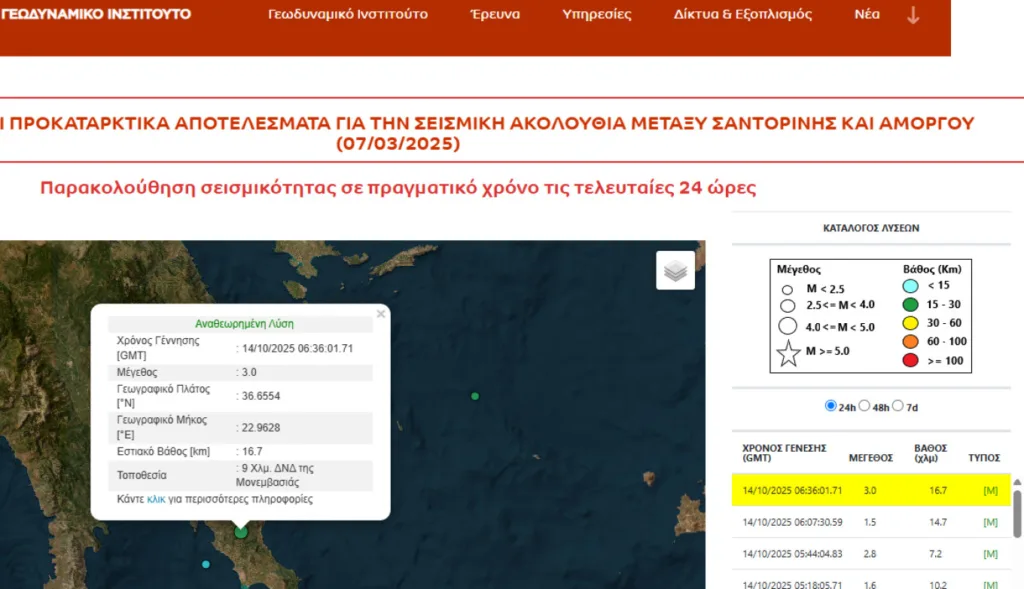Close the earthquake info popup
The height and width of the screenshot is (589, 1024).
pyautogui.click(x=380, y=314)
